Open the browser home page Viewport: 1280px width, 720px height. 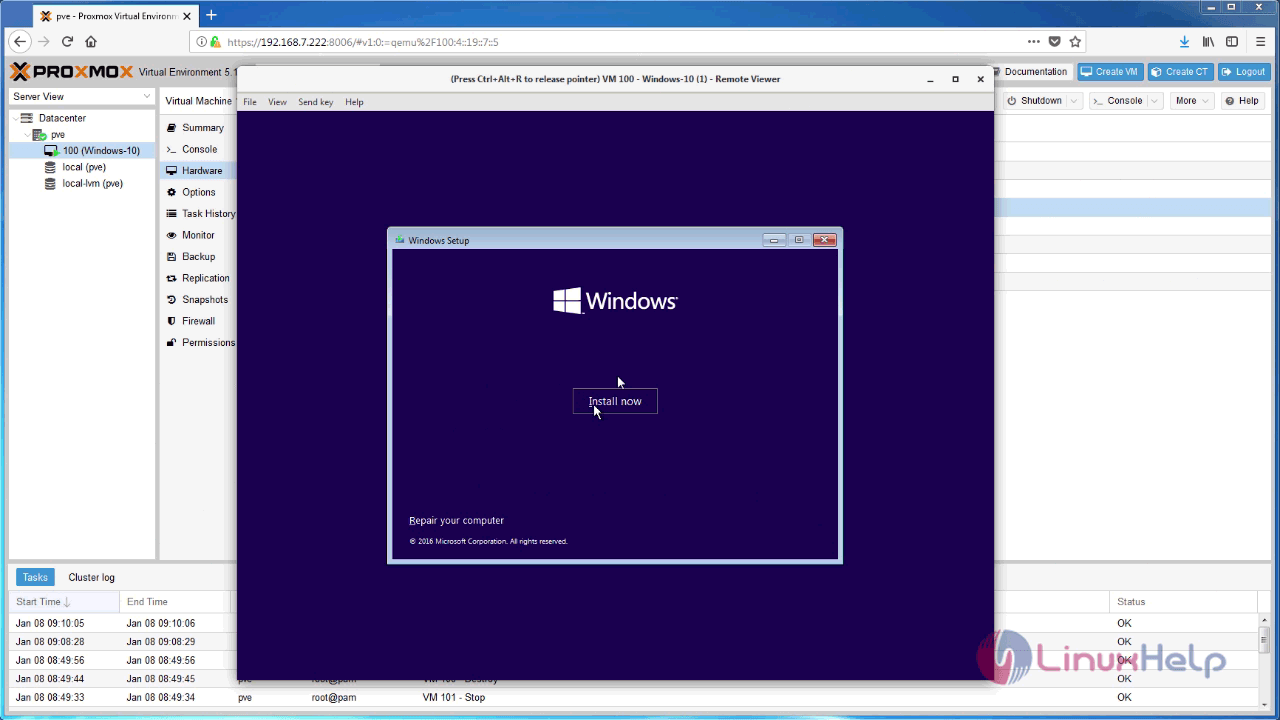coord(91,42)
